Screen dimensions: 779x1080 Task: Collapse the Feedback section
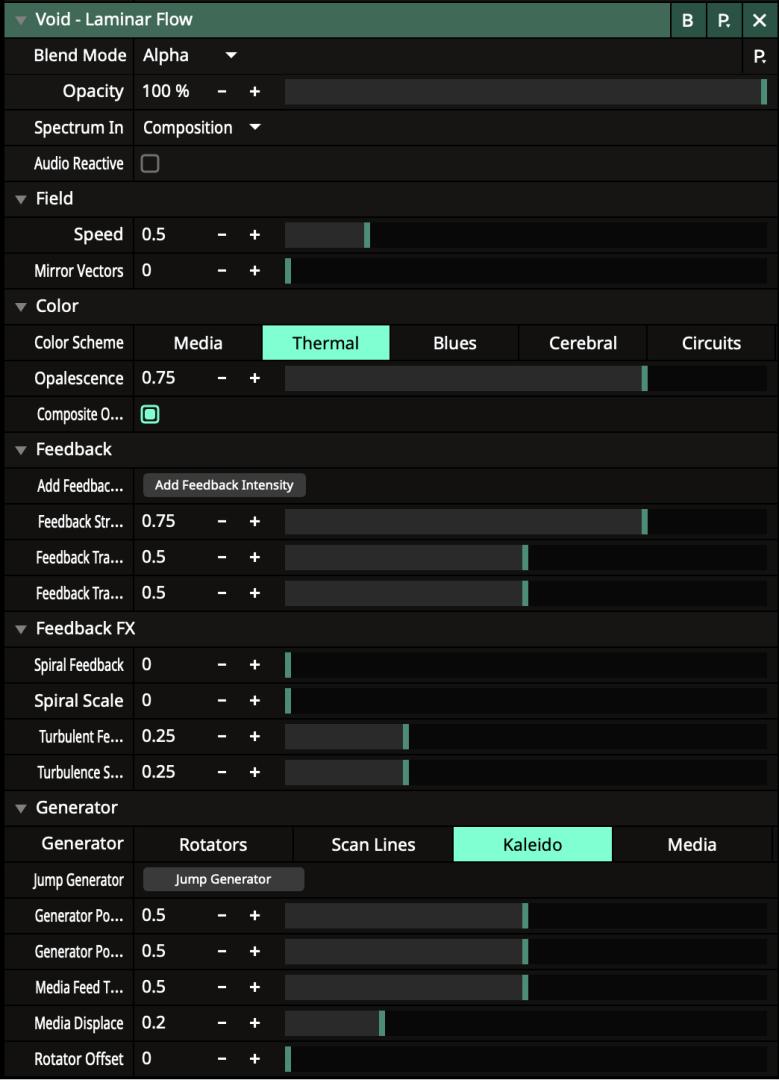coord(21,450)
